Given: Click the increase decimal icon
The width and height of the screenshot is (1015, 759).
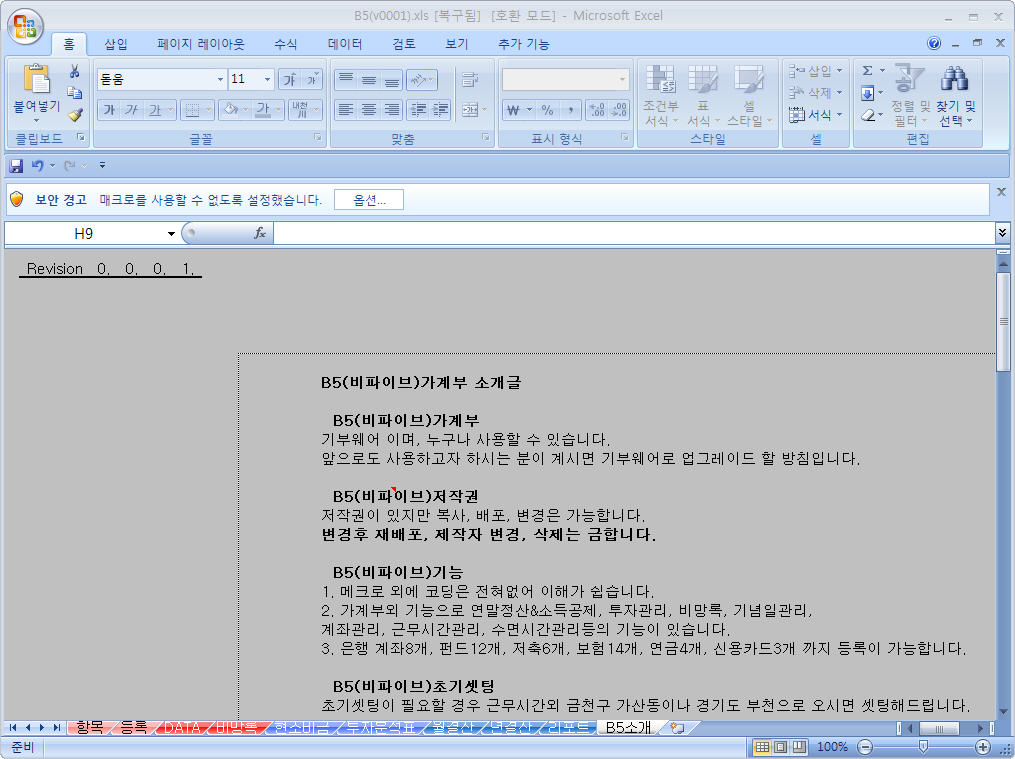Looking at the screenshot, I should pyautogui.click(x=597, y=110).
